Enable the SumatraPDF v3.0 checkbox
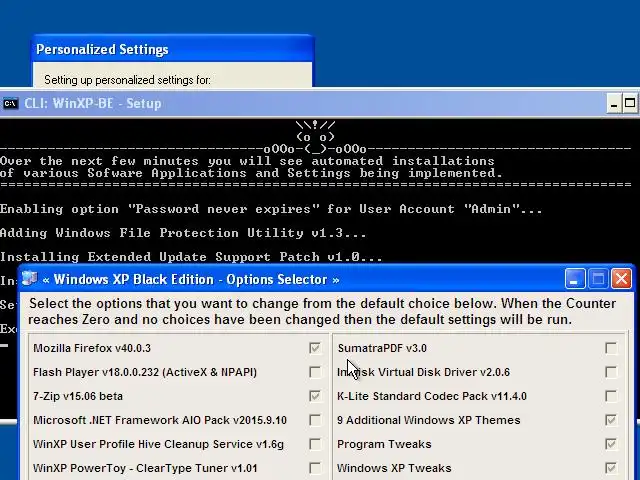 click(x=611, y=348)
